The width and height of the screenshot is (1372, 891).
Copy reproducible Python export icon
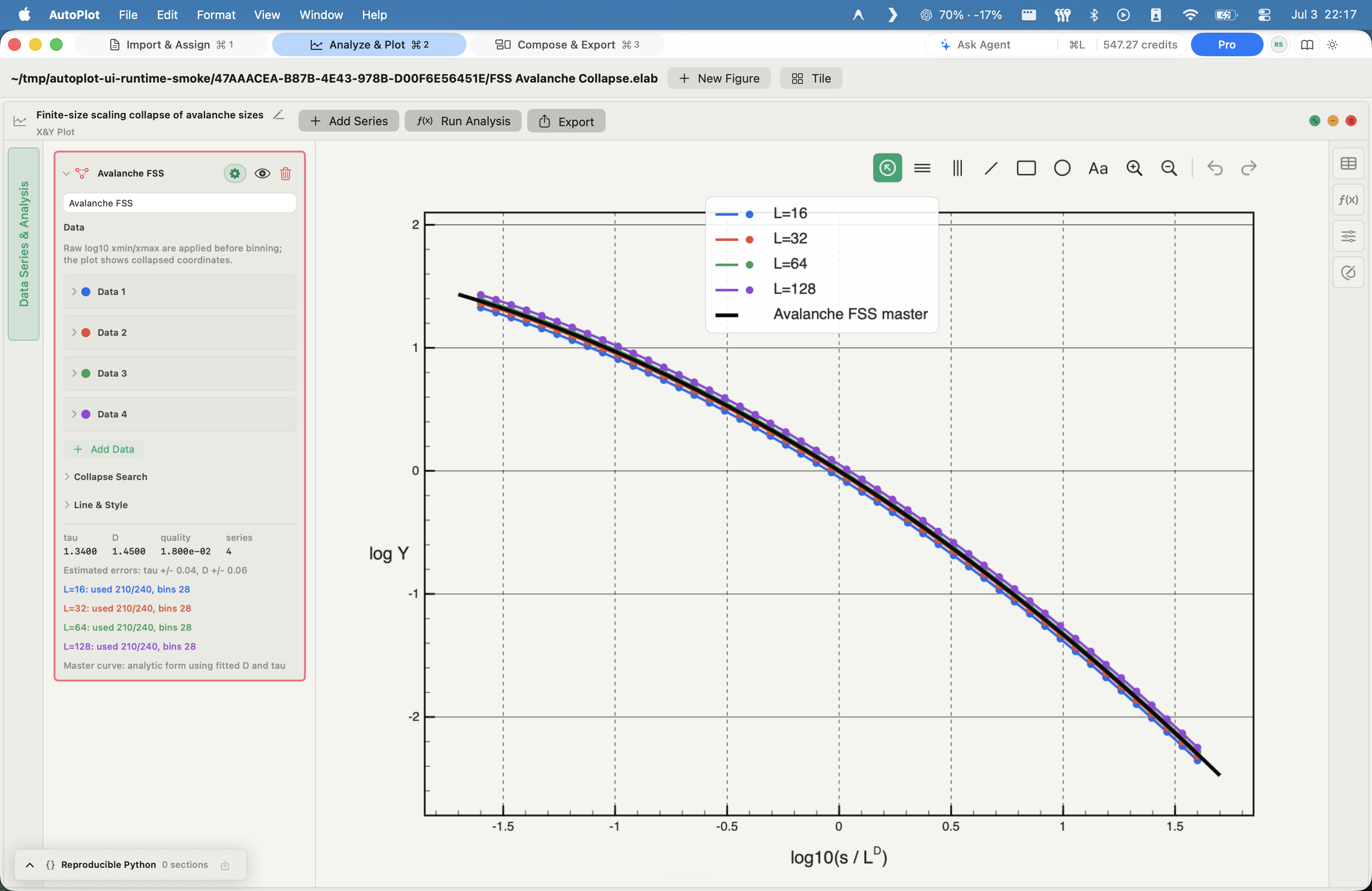coord(225,865)
